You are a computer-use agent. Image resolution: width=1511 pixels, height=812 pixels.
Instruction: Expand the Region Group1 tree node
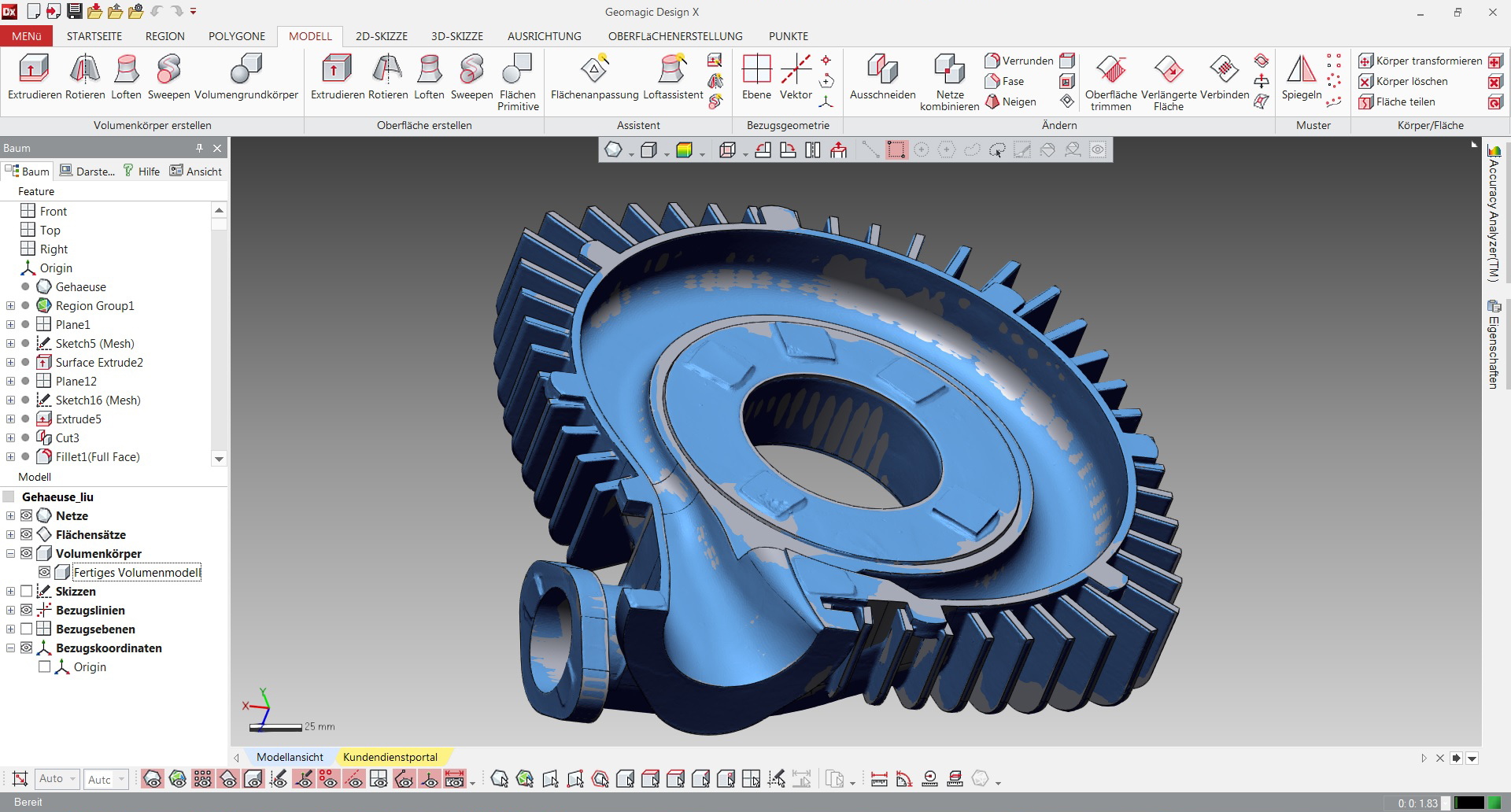coord(9,305)
